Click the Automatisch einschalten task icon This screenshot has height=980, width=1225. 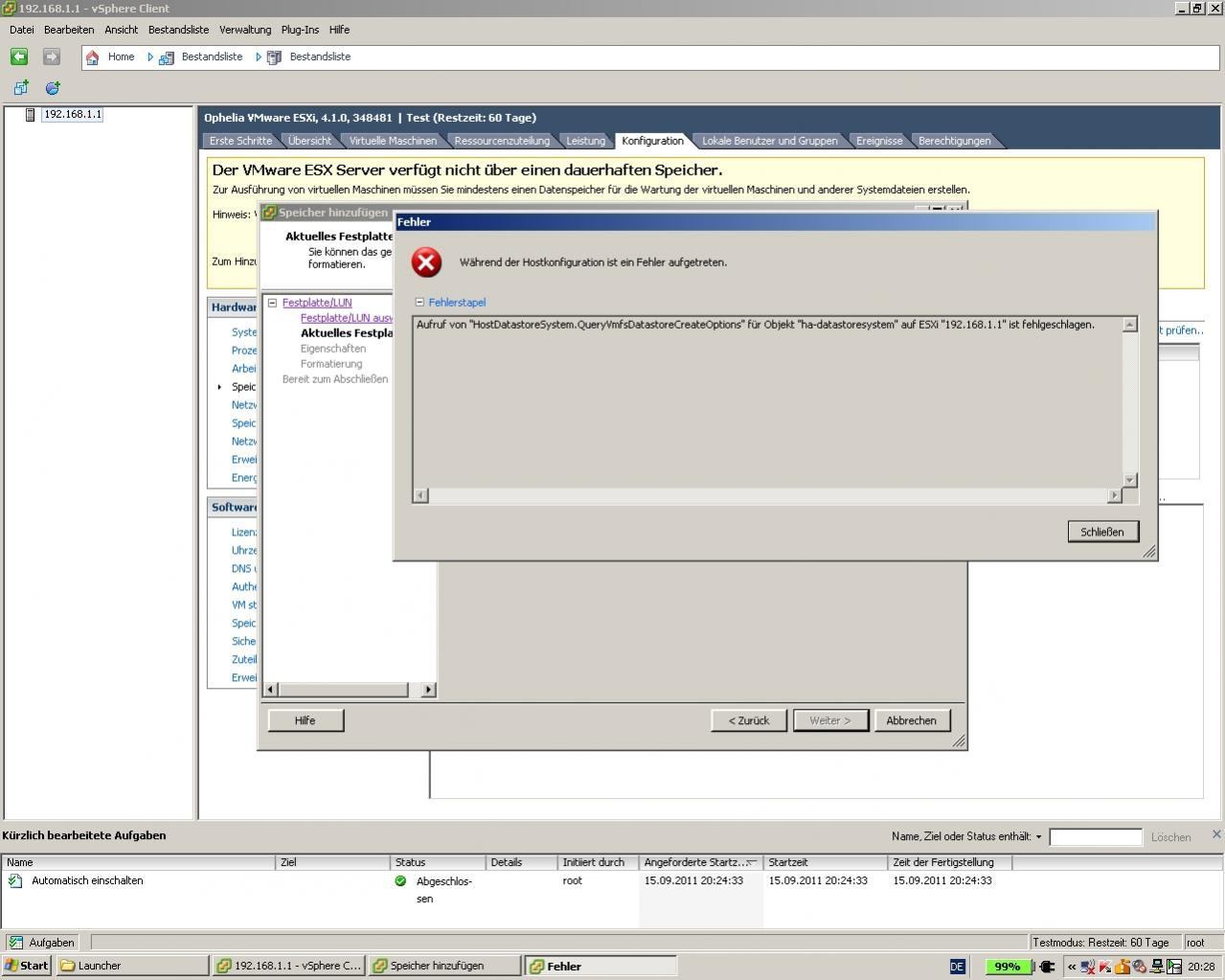[15, 880]
